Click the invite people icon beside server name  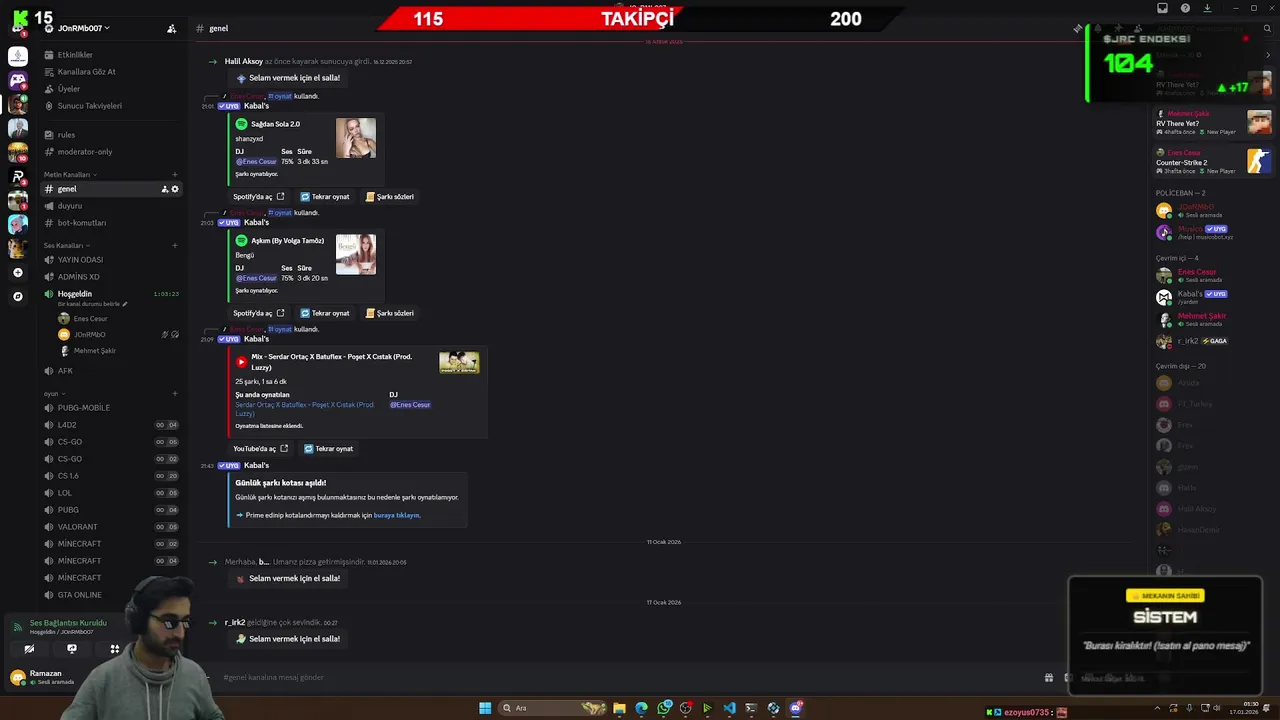(171, 28)
